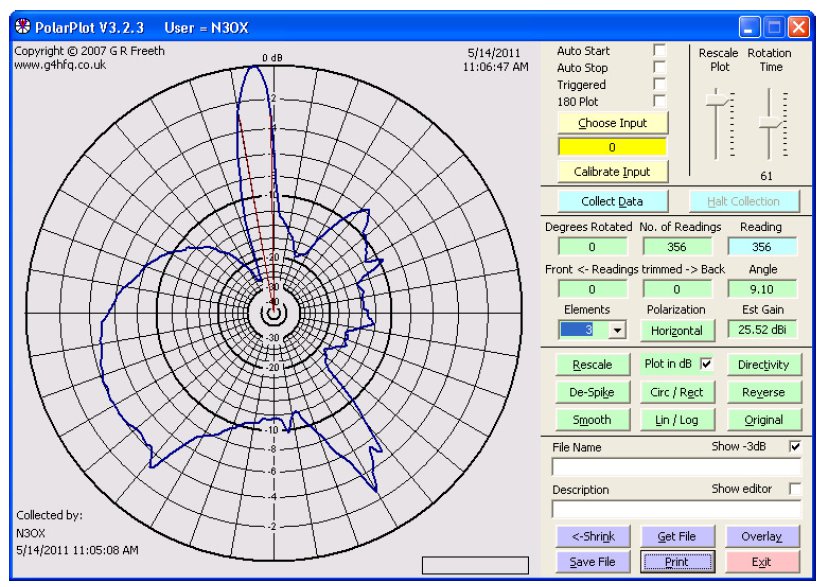823x587 pixels.
Task: Click the Rotation Time slider handle
Action: (768, 121)
